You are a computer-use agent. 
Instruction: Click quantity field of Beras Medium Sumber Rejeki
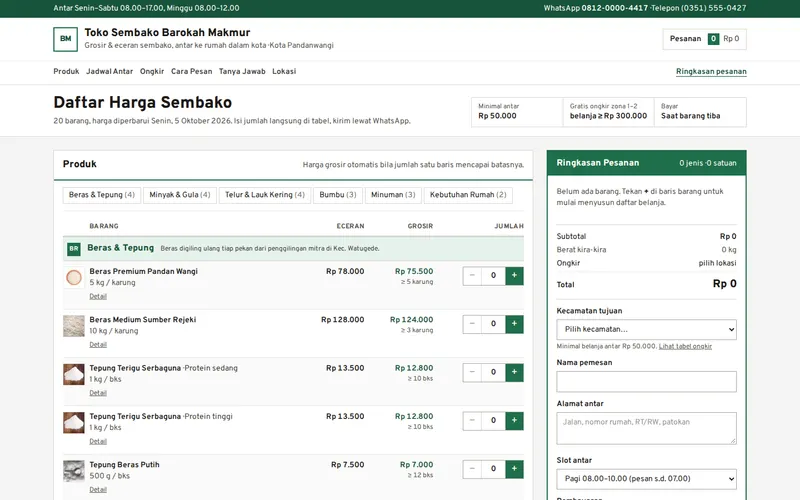pyautogui.click(x=493, y=324)
